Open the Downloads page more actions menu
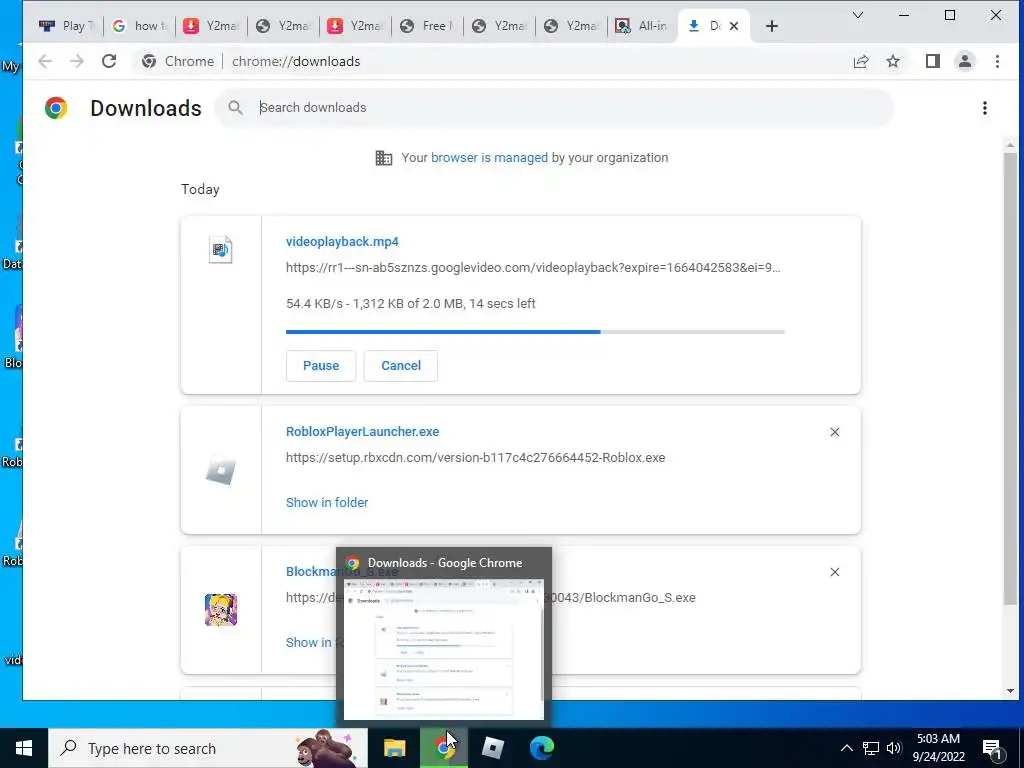Image resolution: width=1024 pixels, height=768 pixels. 985,108
